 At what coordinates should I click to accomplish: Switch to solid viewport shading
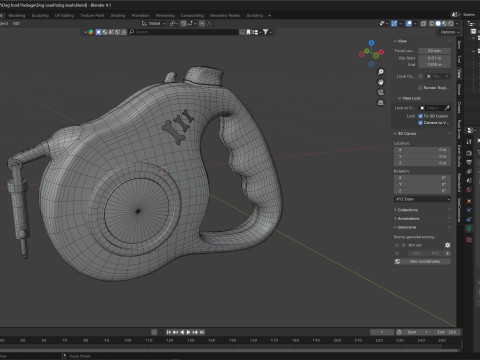(x=438, y=24)
